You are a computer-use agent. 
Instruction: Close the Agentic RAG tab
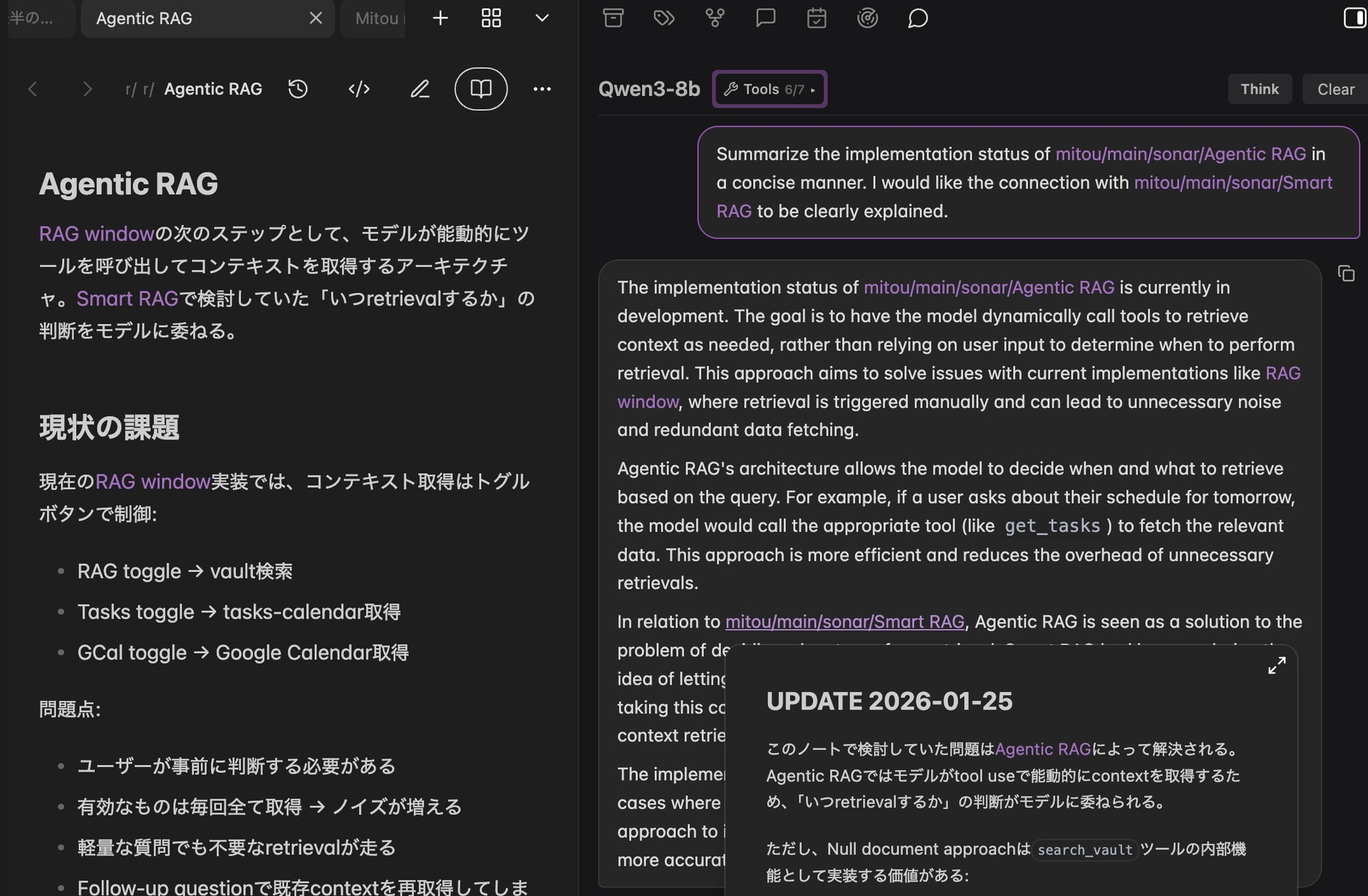pos(316,18)
